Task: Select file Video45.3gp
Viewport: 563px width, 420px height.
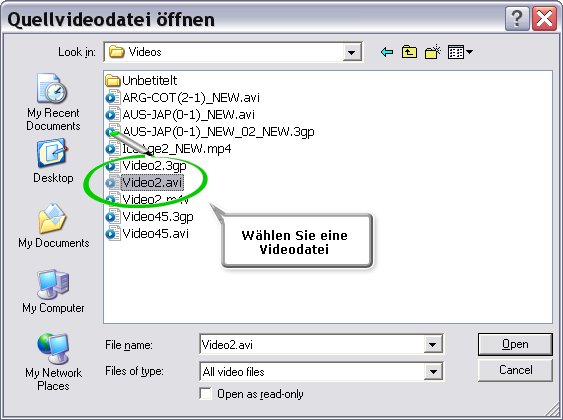Action: (x=149, y=217)
